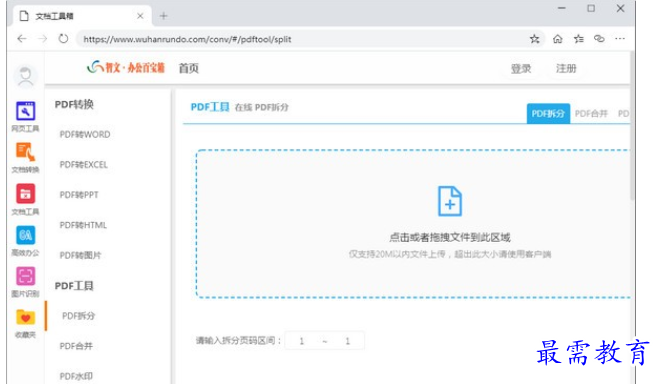Screen dimensions: 658x384
Task: Switch to the PDF拆分 tab
Action: click(548, 114)
